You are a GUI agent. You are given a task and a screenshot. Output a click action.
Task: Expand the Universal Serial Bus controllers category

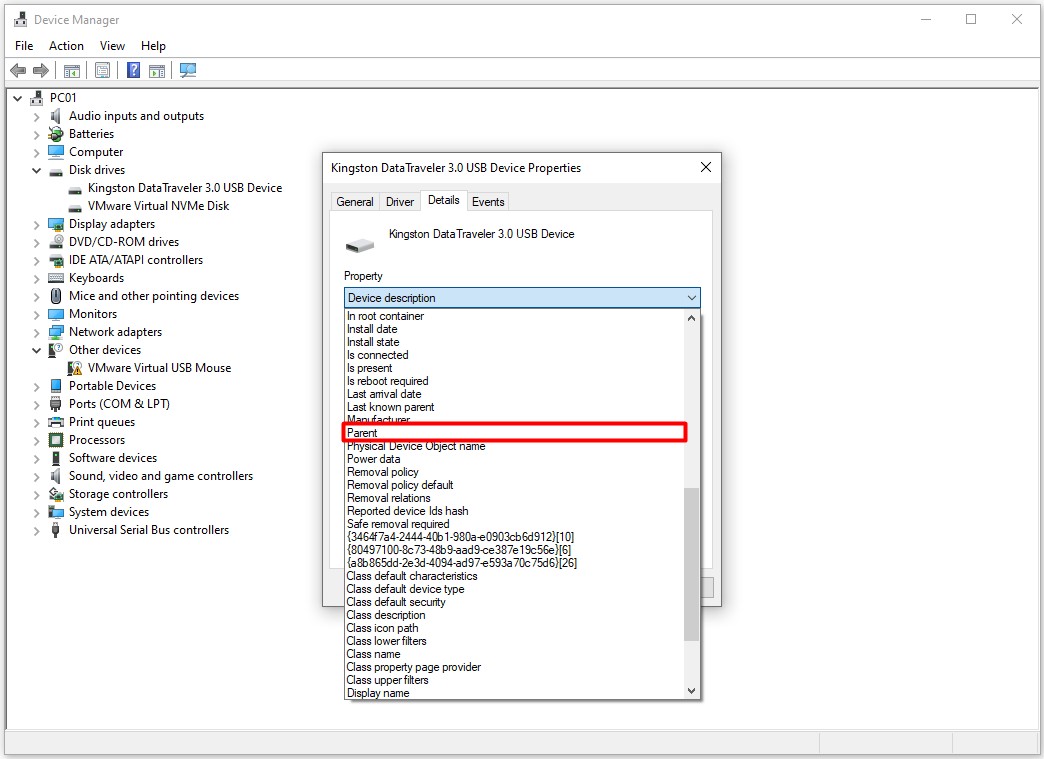[x=37, y=529]
